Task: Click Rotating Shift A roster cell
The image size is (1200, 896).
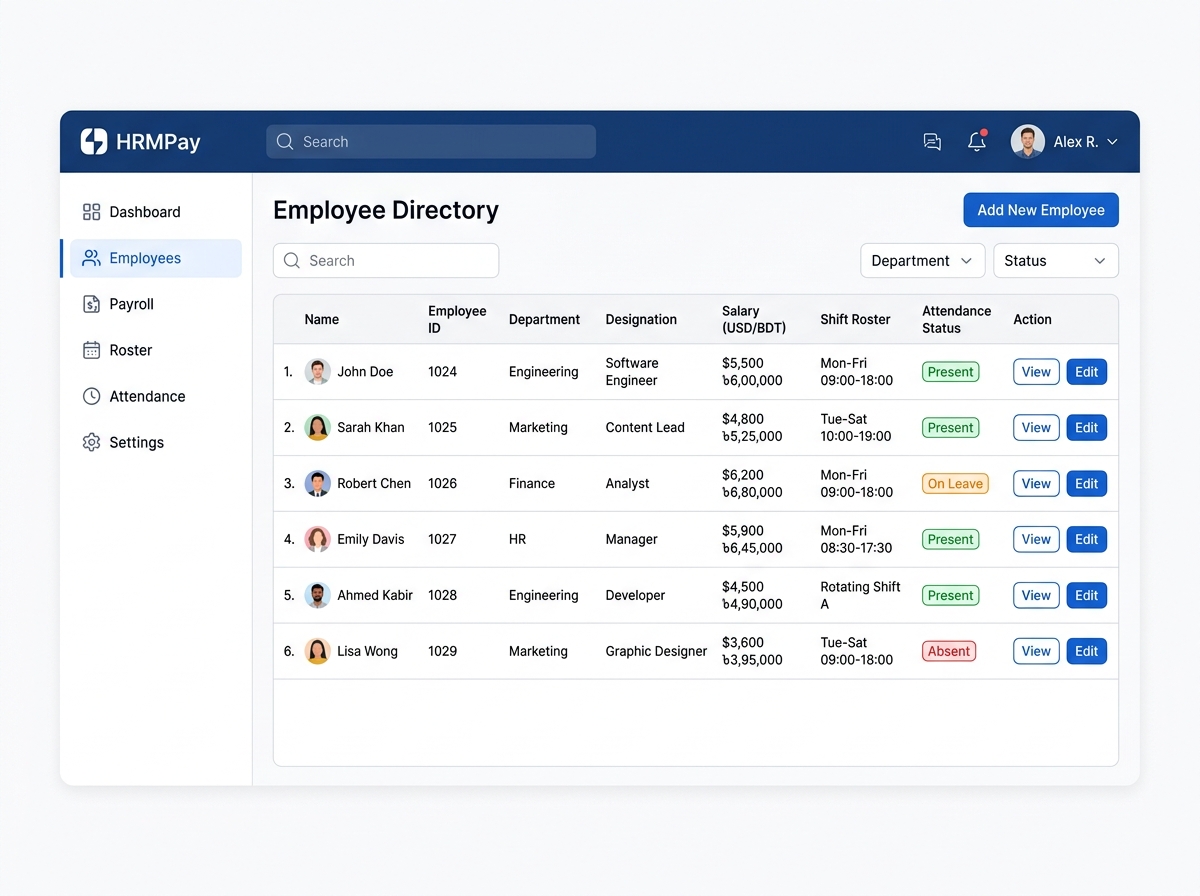Action: click(860, 596)
